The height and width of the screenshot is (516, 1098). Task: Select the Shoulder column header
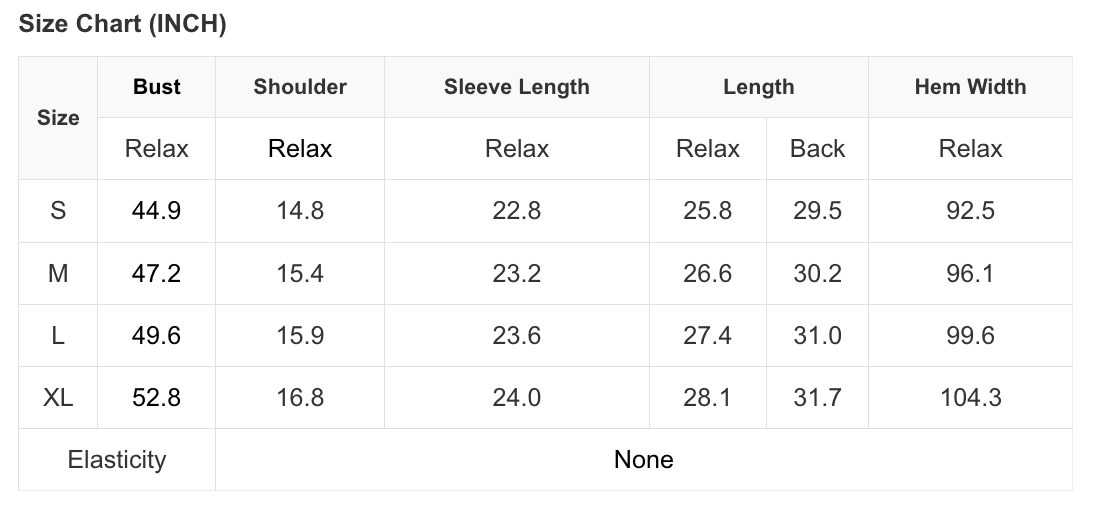pos(300,87)
